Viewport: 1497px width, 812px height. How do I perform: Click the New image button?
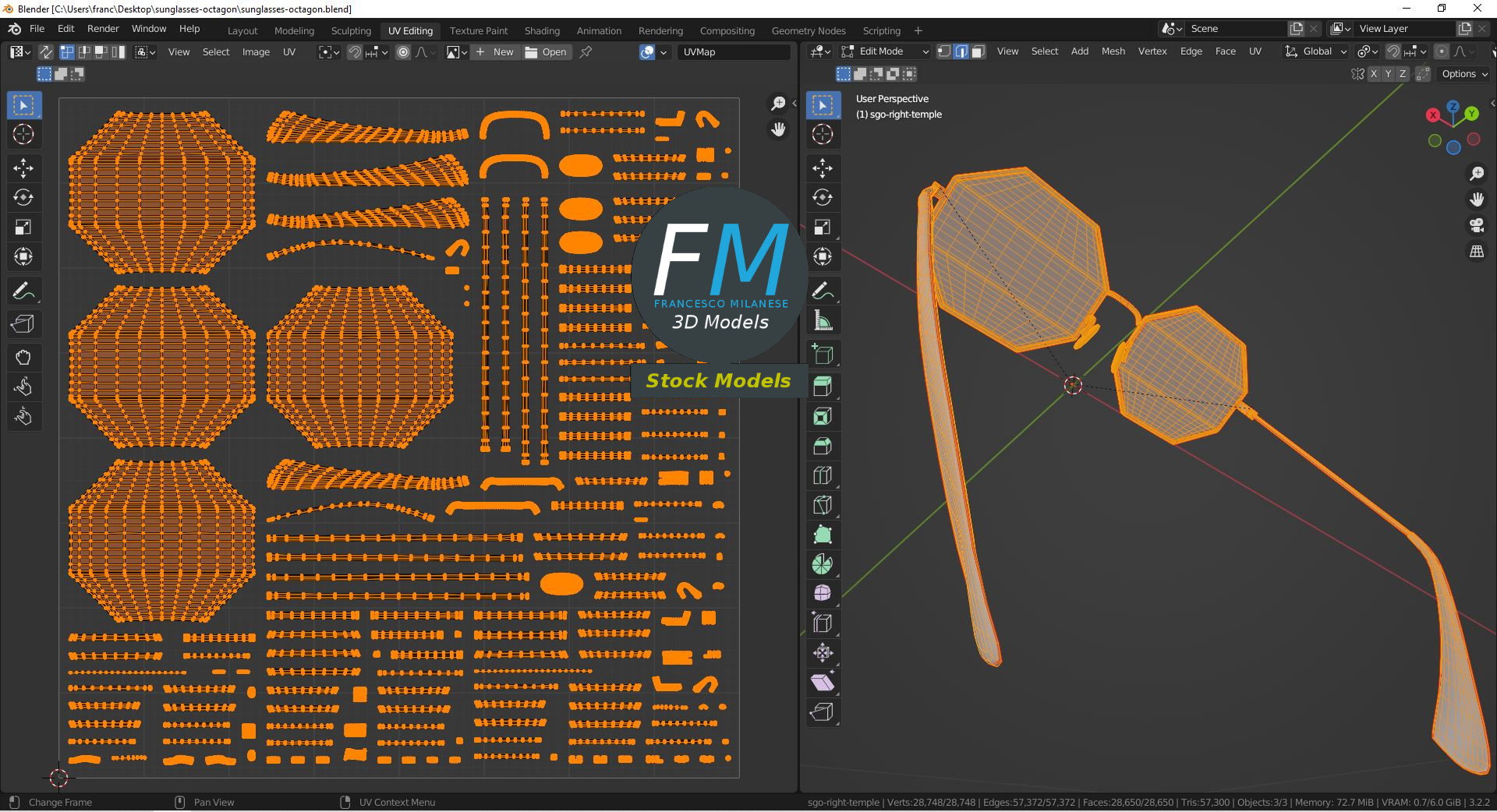495,52
